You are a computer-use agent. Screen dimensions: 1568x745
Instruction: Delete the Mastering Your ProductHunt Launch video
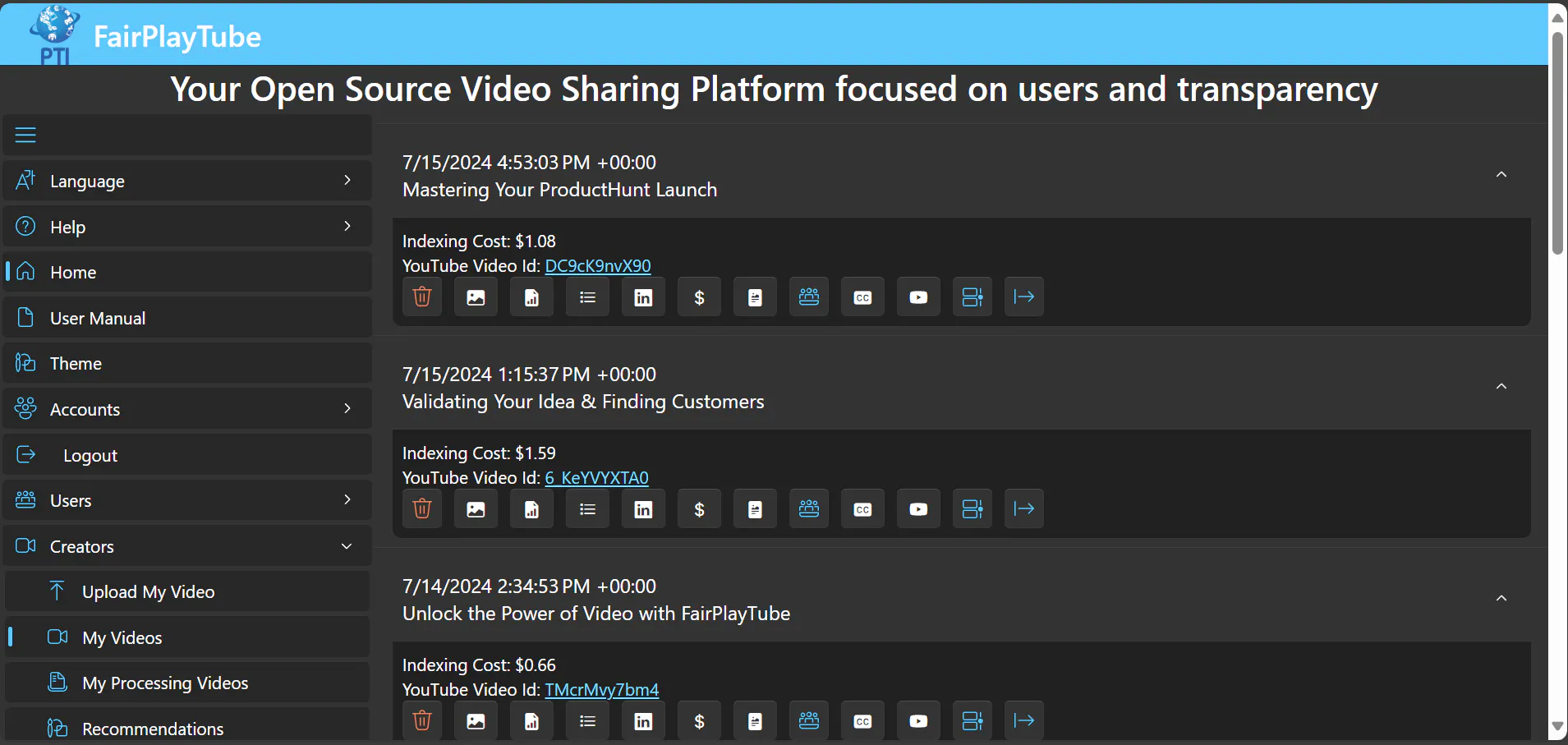(422, 297)
